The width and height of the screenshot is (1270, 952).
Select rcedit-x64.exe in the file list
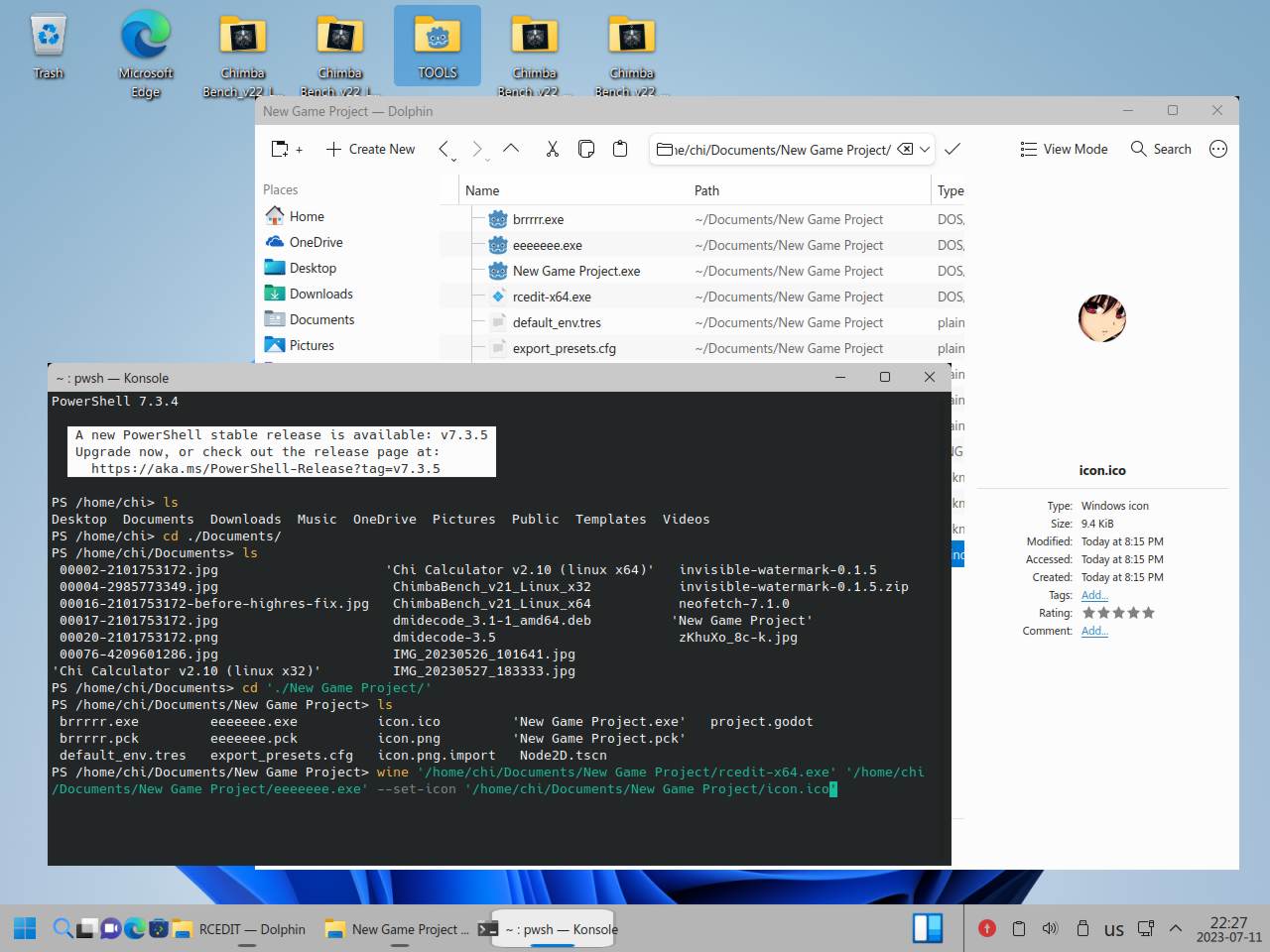[x=552, y=297]
